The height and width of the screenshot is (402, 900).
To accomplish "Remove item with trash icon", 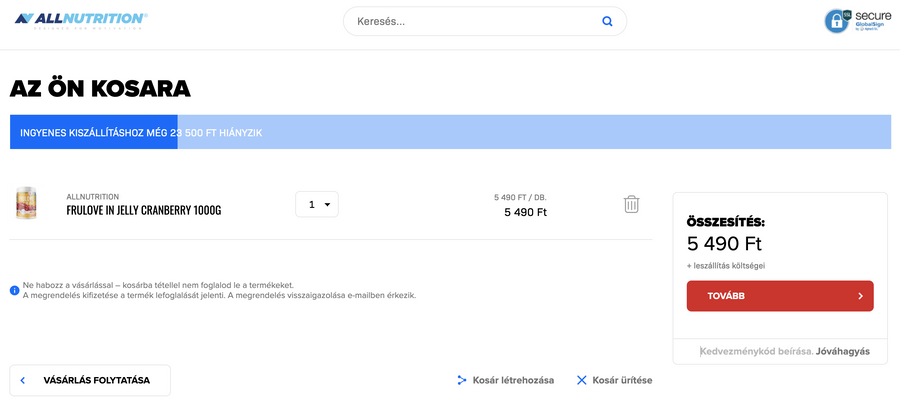I will point(631,204).
